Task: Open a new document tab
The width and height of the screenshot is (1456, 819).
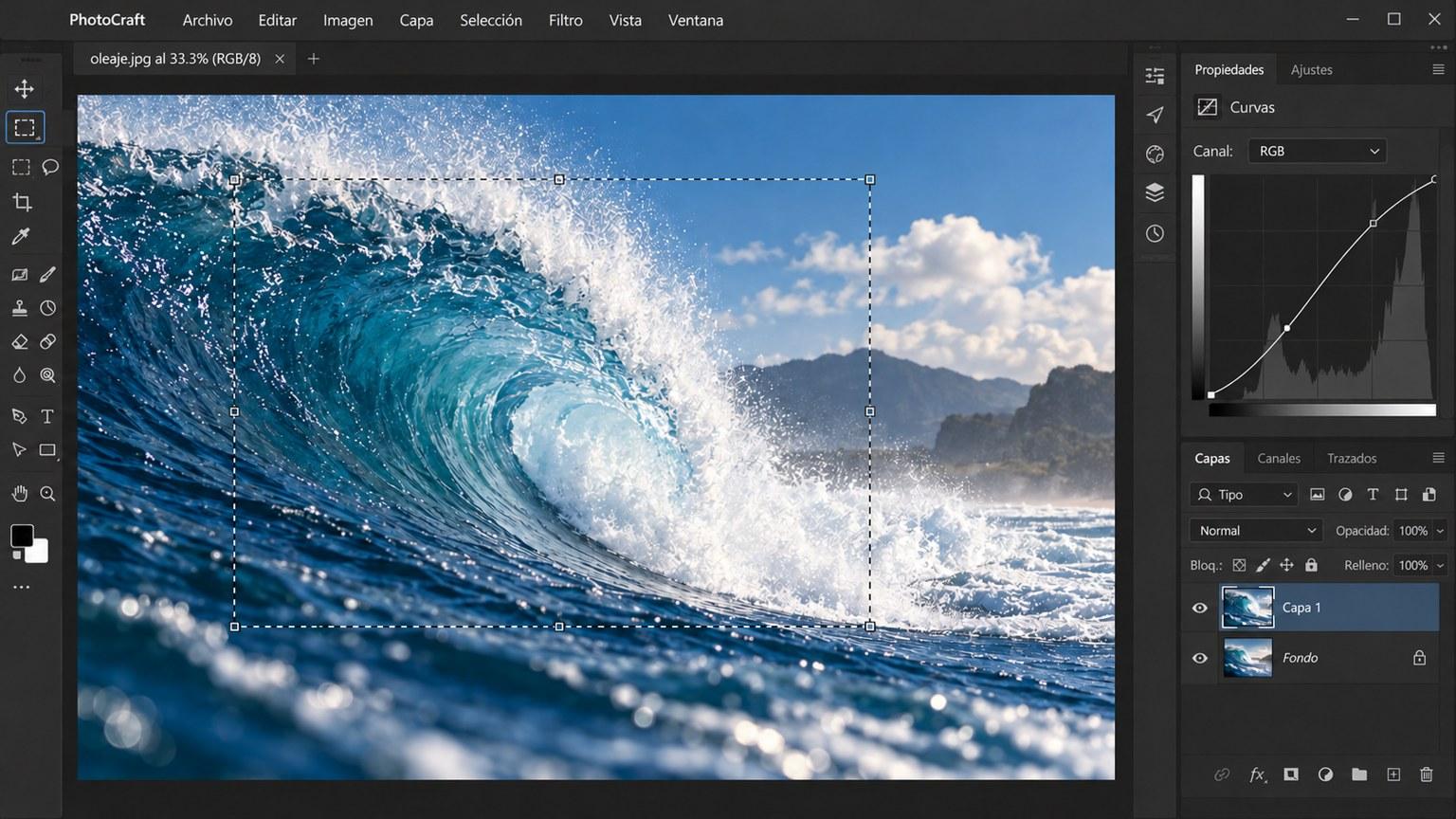Action: pos(314,59)
